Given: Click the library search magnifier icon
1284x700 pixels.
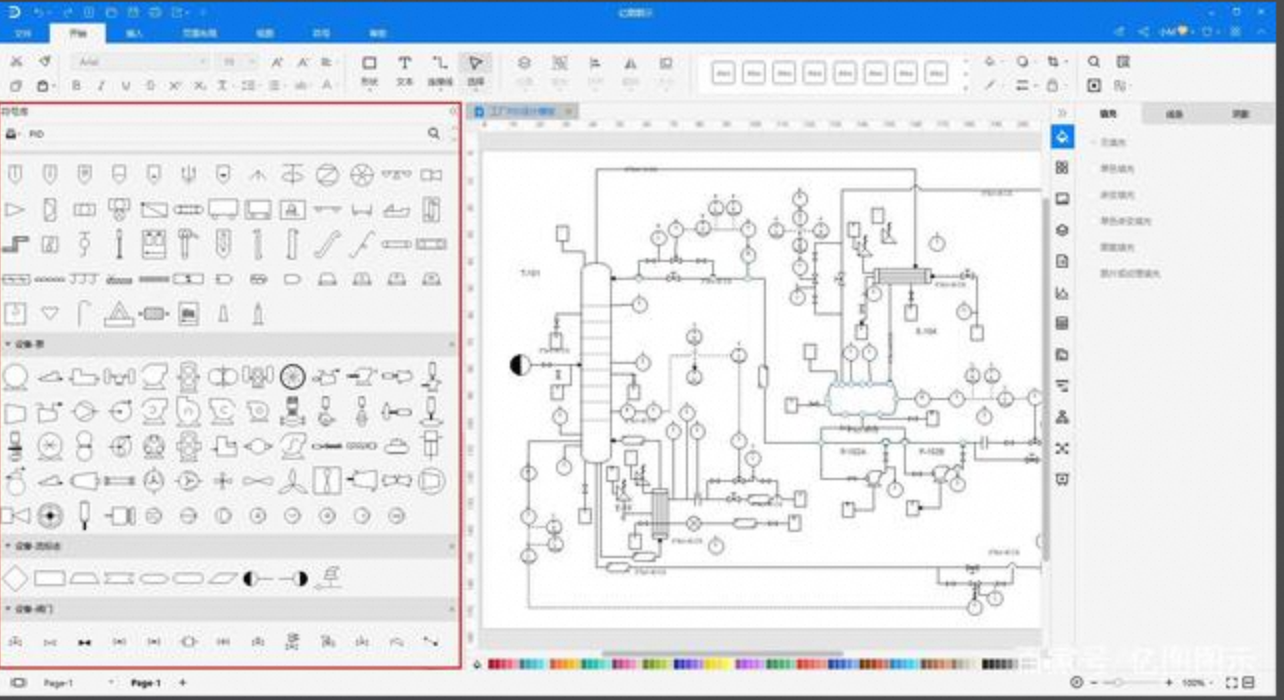Looking at the screenshot, I should click(434, 133).
